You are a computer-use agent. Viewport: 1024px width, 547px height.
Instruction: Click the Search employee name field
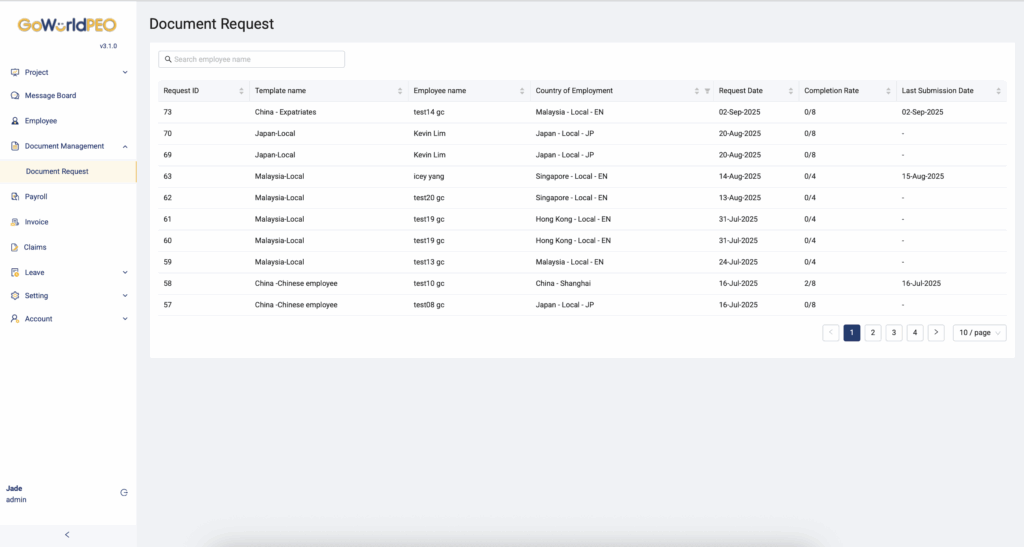[x=252, y=59]
